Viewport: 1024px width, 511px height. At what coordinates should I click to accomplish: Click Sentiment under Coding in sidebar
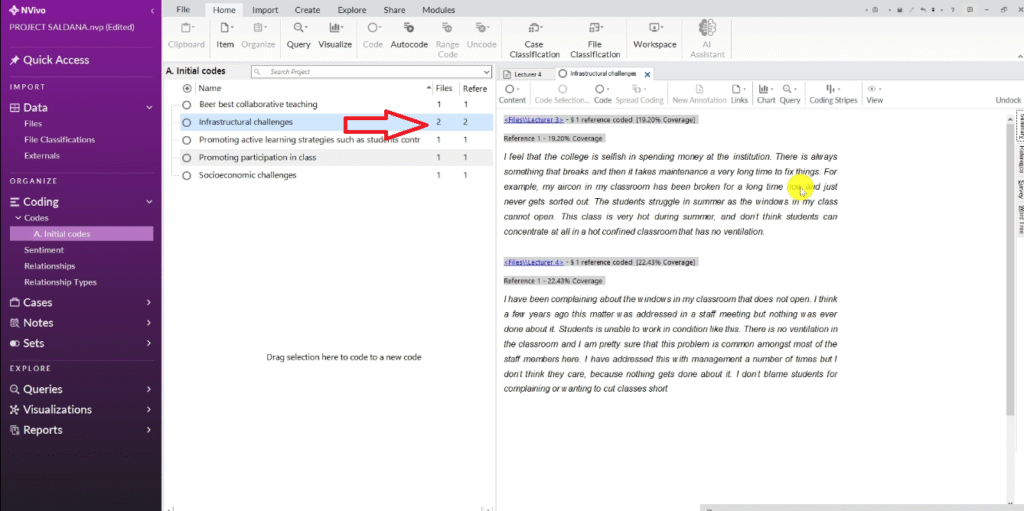[44, 250]
